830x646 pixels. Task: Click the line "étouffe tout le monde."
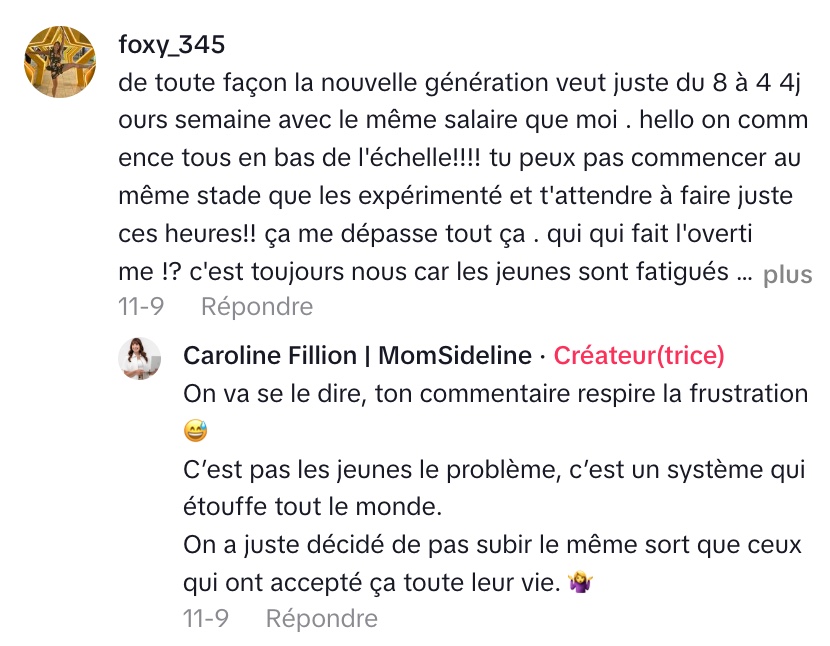(x=312, y=507)
